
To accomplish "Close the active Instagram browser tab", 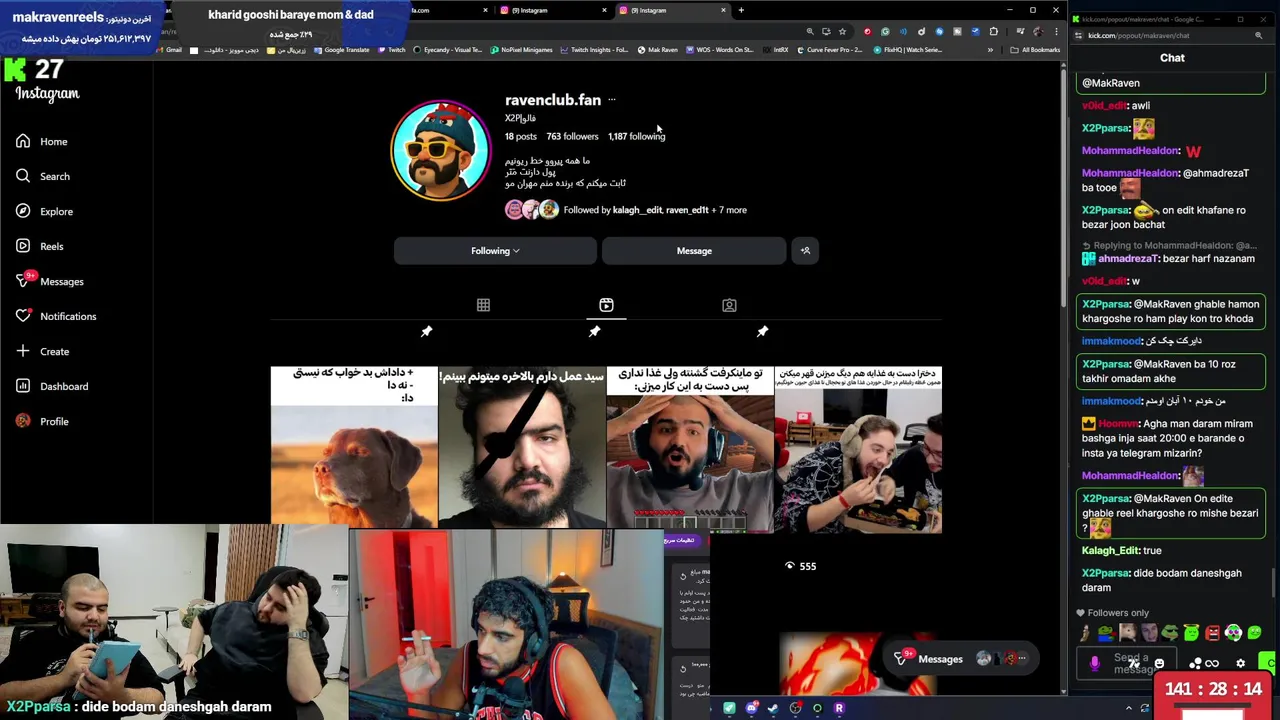I will pyautogui.click(x=723, y=10).
